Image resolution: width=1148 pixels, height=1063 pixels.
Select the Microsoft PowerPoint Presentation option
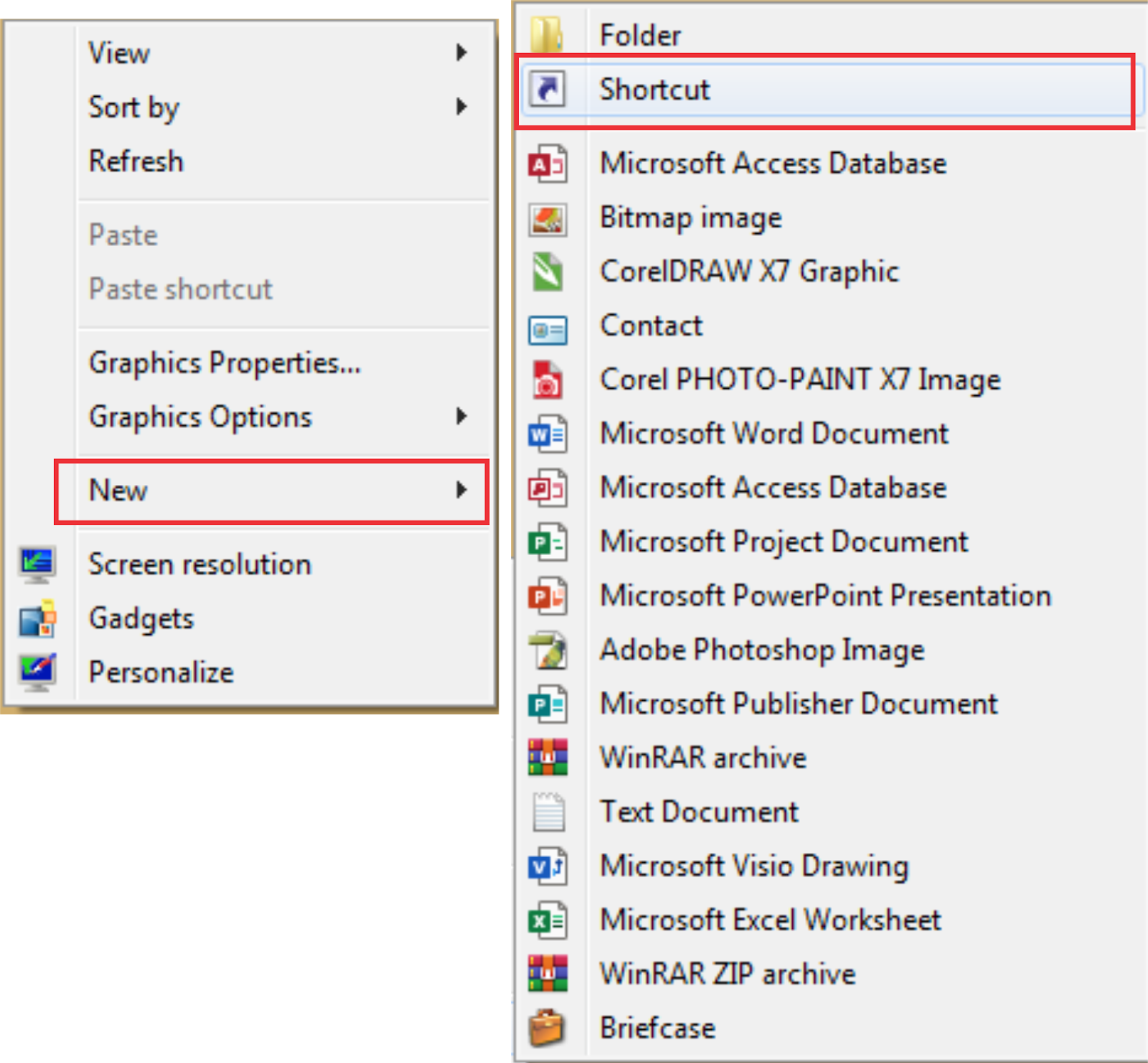point(825,595)
